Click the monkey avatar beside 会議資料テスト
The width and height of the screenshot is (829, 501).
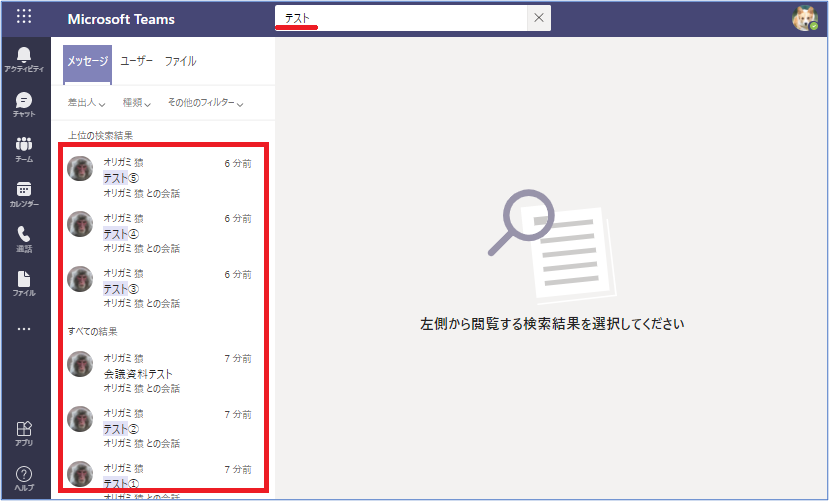point(80,364)
